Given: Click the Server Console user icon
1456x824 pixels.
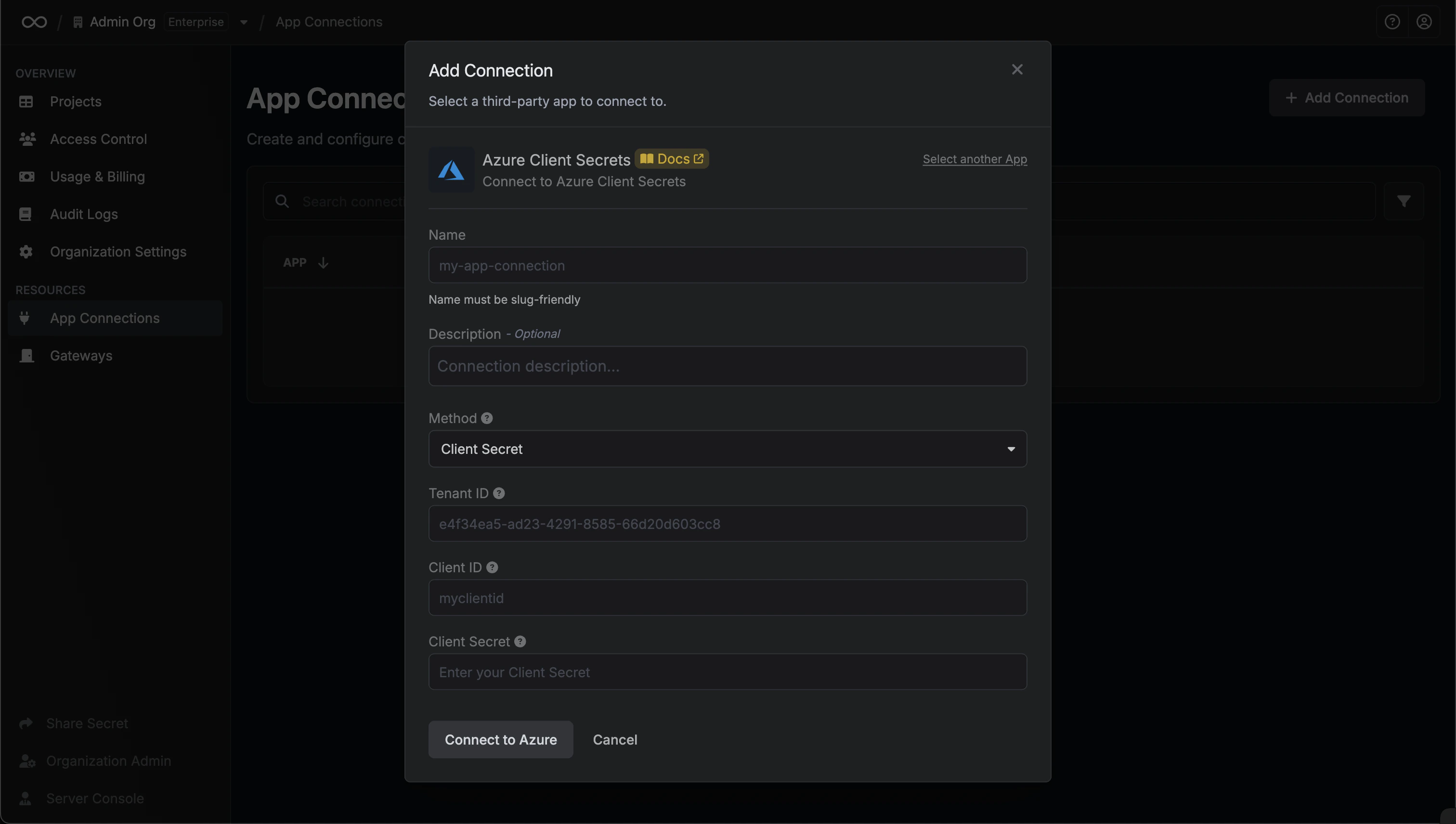Looking at the screenshot, I should 25,798.
